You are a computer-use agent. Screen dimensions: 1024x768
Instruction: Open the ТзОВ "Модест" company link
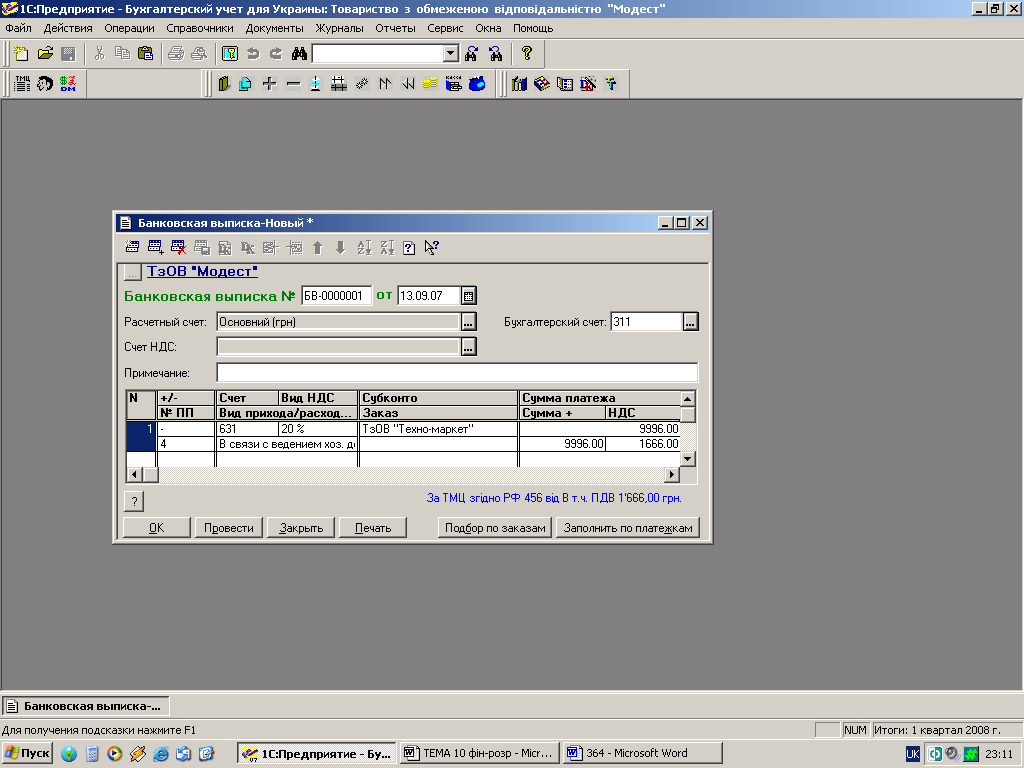coord(202,271)
